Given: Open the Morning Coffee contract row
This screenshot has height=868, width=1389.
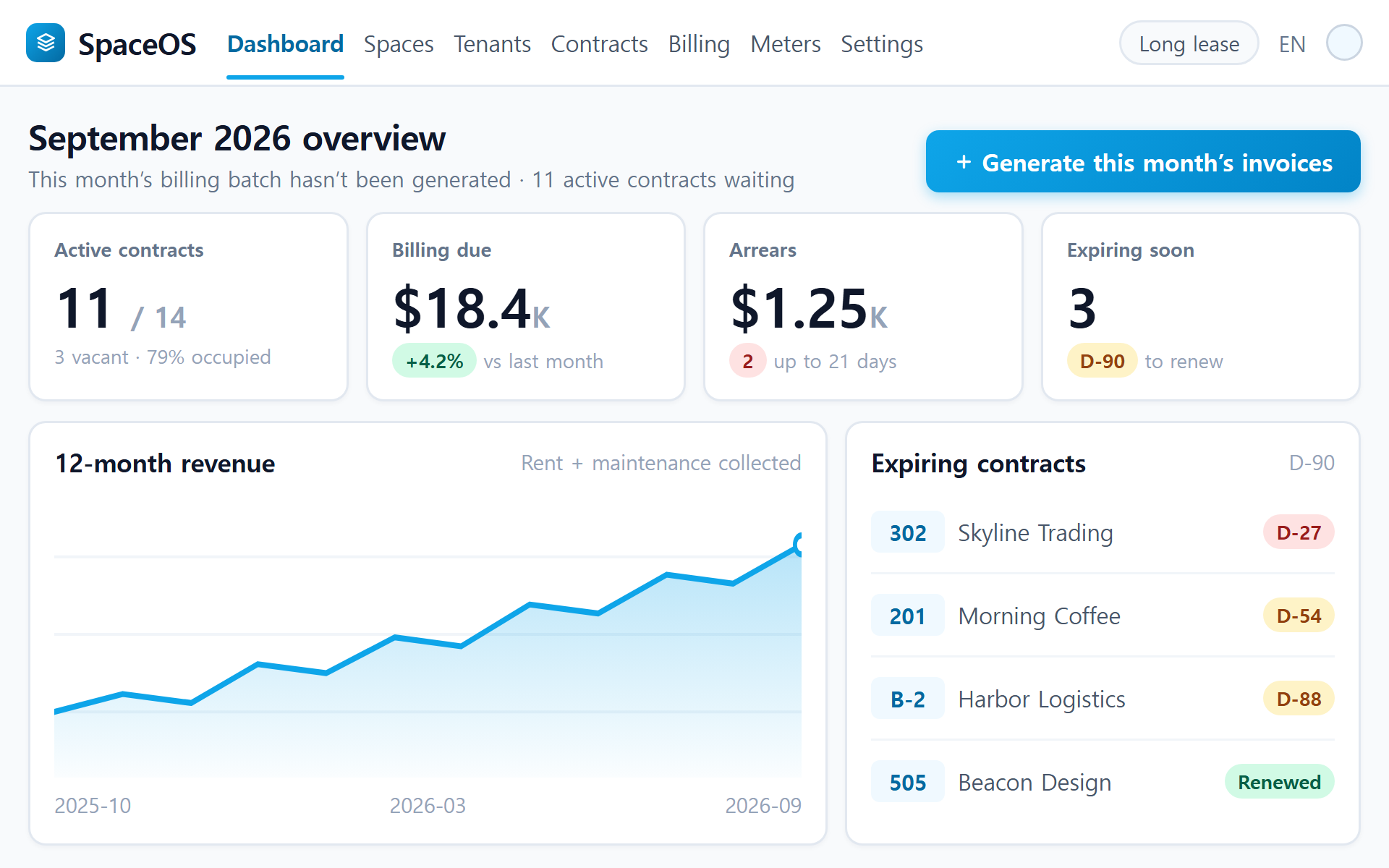Looking at the screenshot, I should (1103, 616).
